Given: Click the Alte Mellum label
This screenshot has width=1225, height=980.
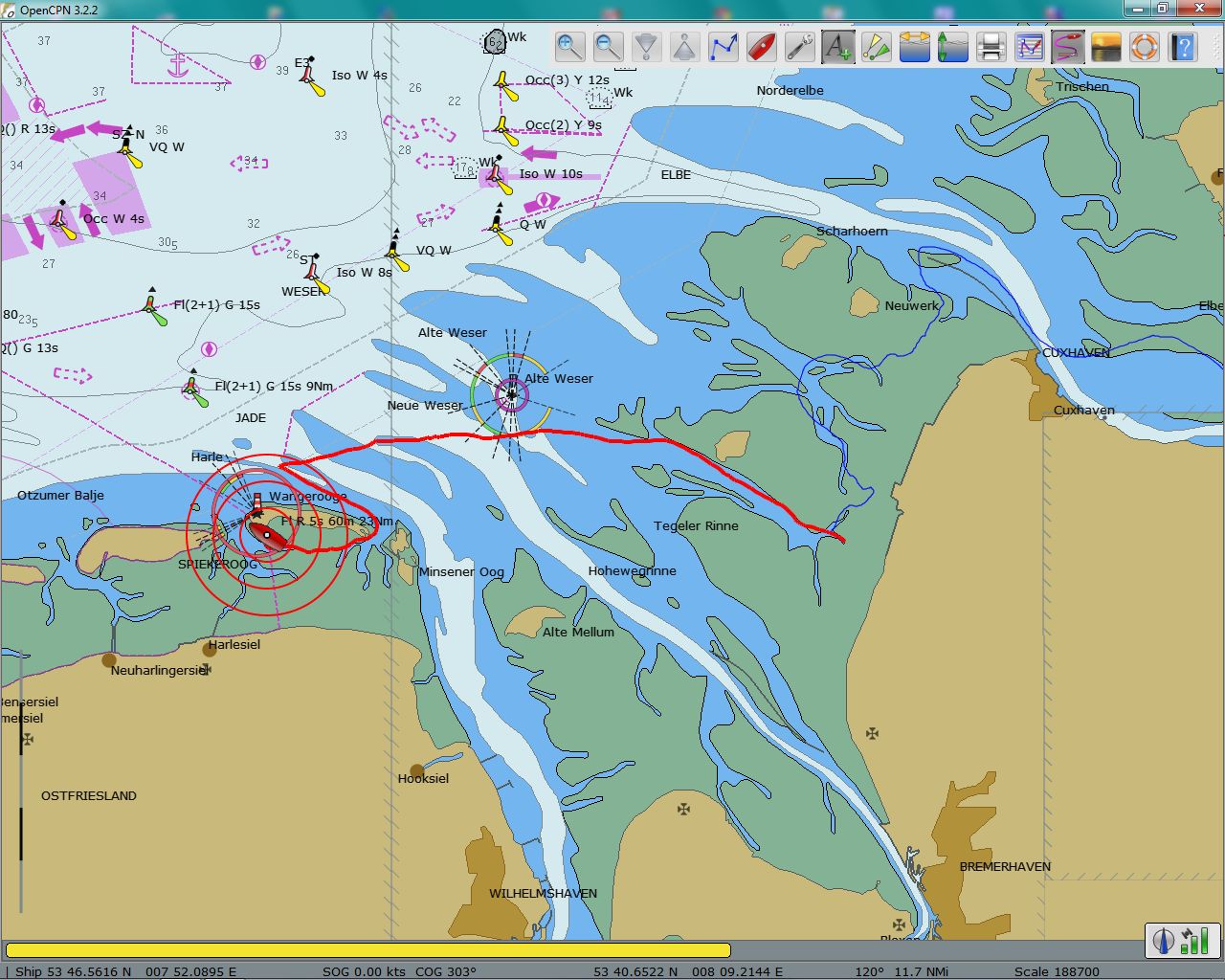Looking at the screenshot, I should (x=578, y=632).
